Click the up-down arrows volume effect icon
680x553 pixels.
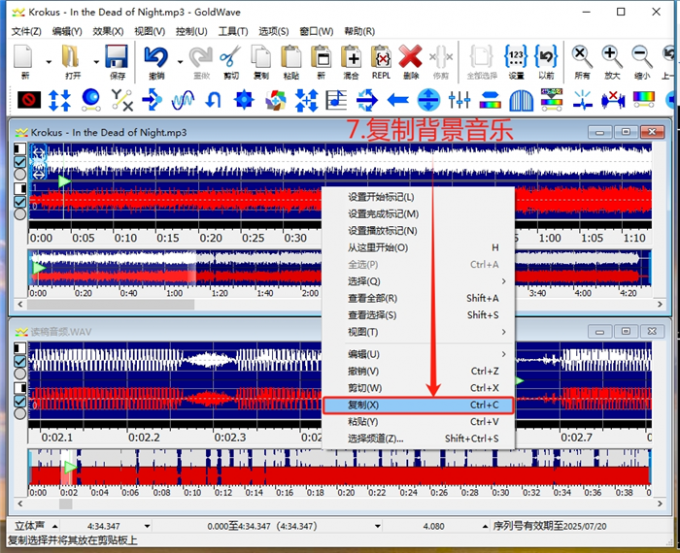[59, 100]
